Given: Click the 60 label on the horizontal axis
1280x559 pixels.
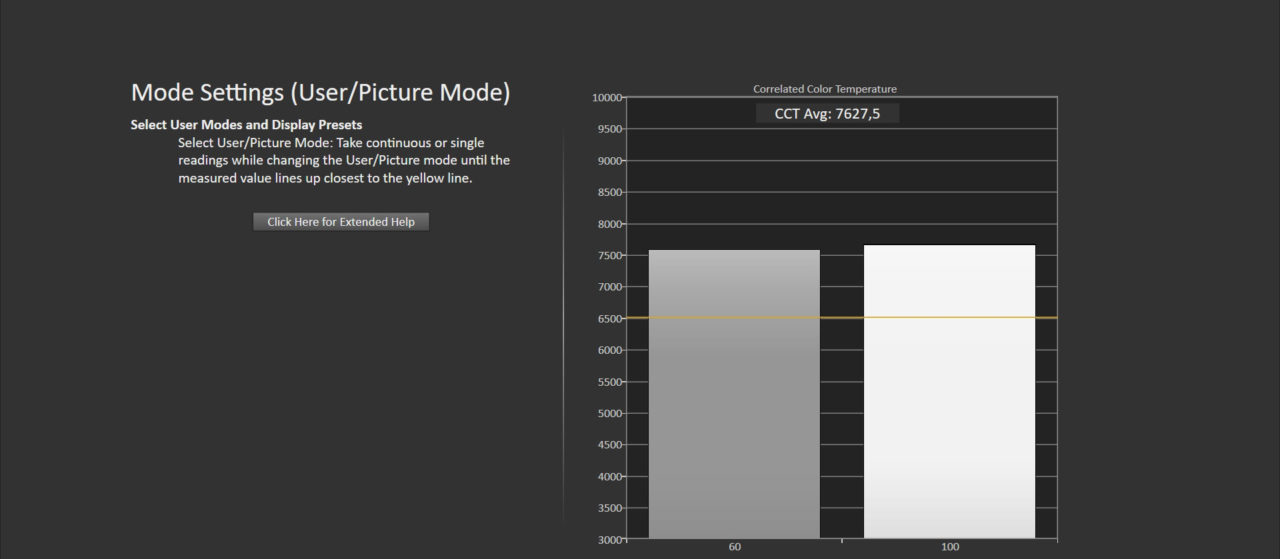Looking at the screenshot, I should point(734,548).
